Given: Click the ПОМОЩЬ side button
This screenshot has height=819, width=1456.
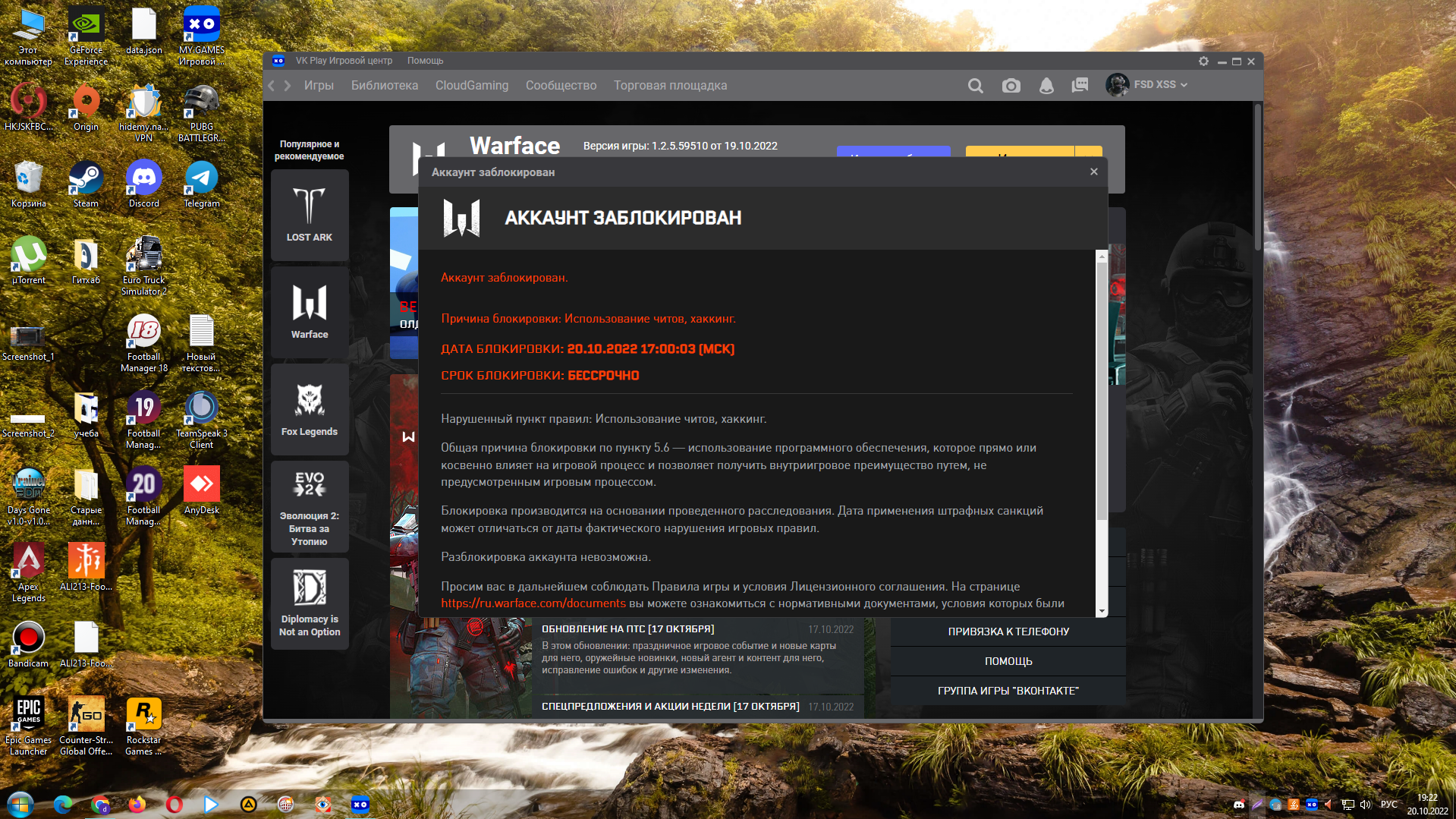Looking at the screenshot, I should click(x=1008, y=661).
